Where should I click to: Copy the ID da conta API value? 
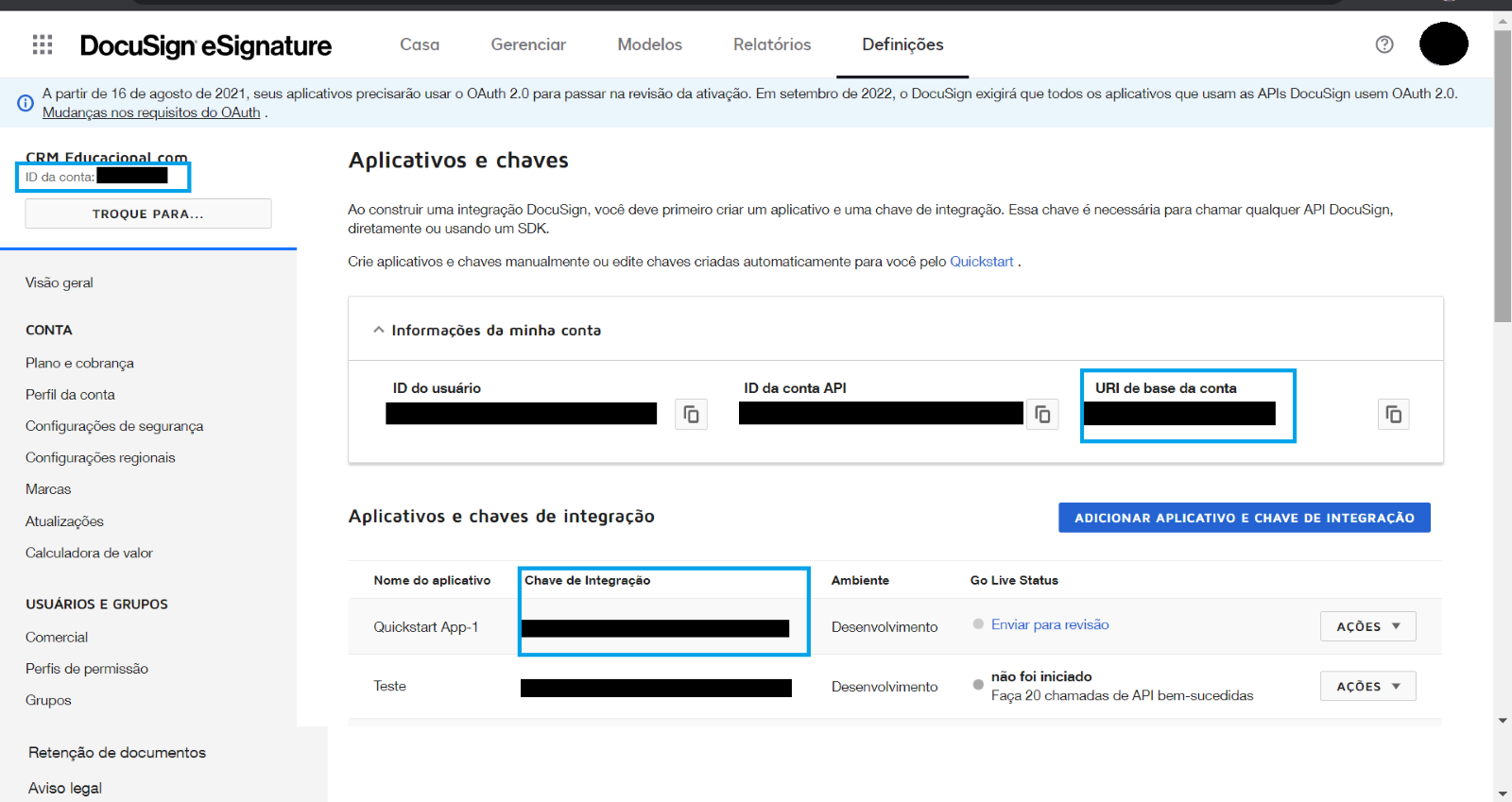[x=1042, y=415]
